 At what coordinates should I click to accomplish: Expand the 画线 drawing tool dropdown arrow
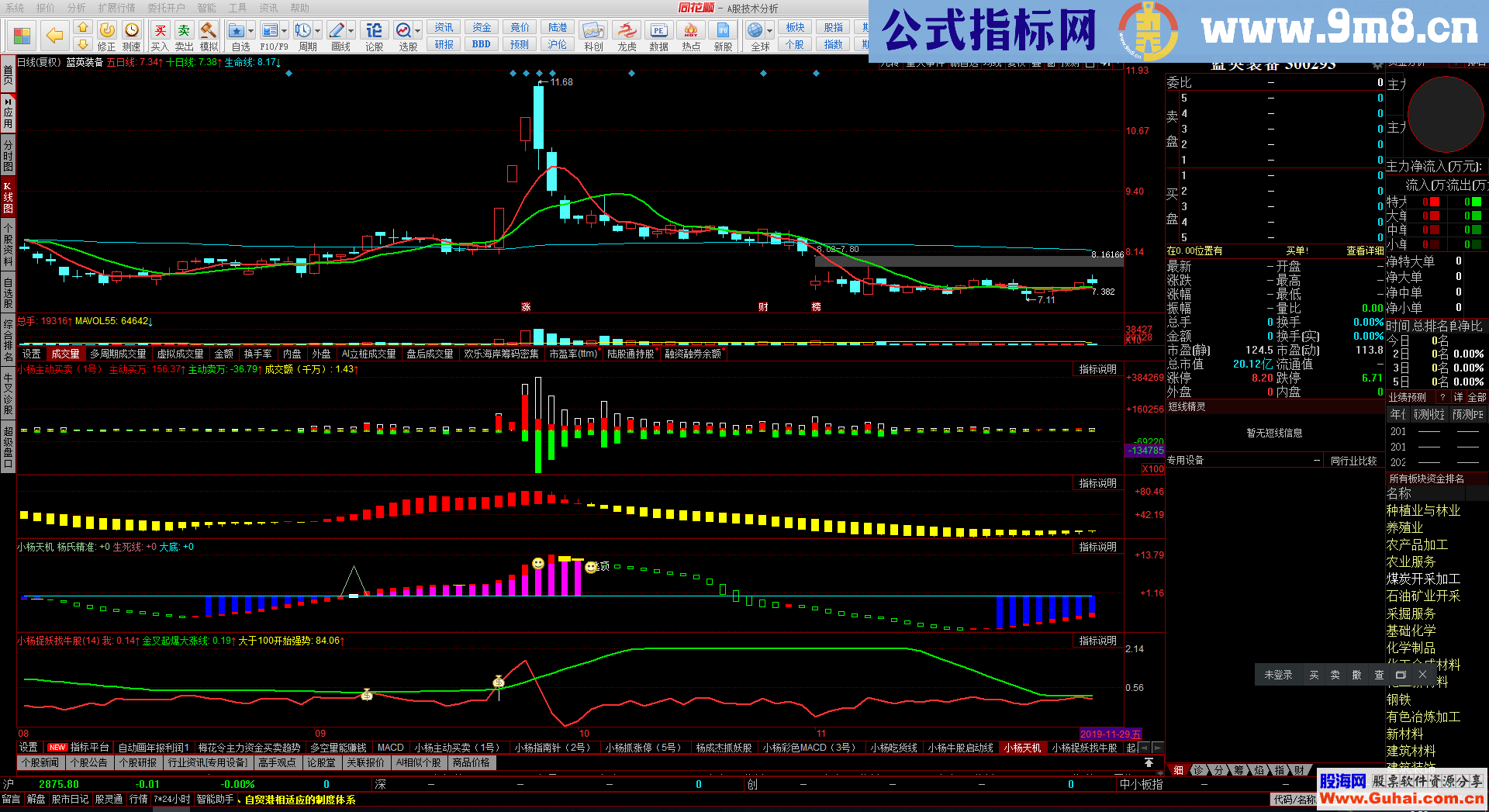click(x=351, y=31)
